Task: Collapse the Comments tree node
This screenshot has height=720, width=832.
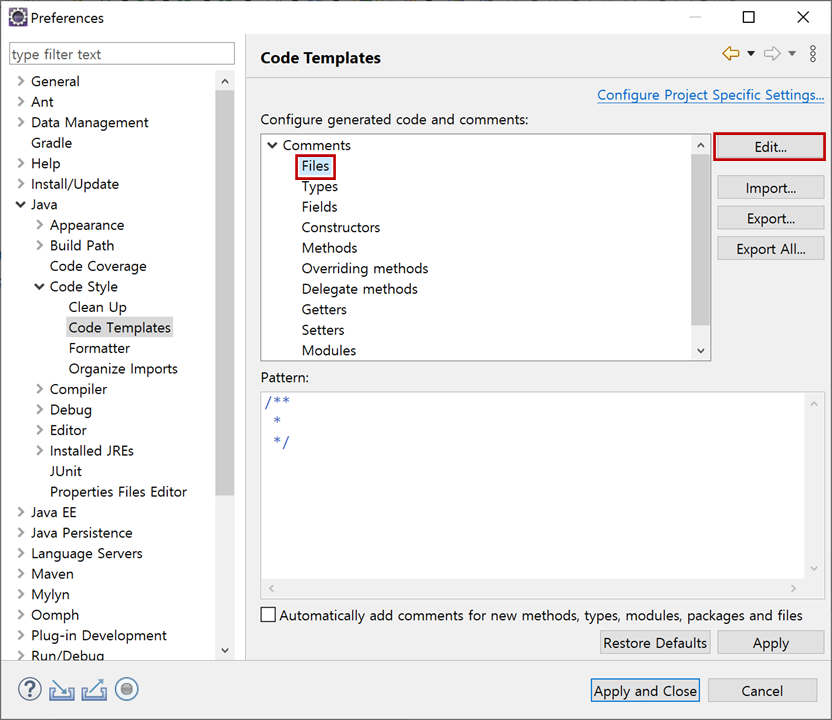Action: [x=272, y=145]
